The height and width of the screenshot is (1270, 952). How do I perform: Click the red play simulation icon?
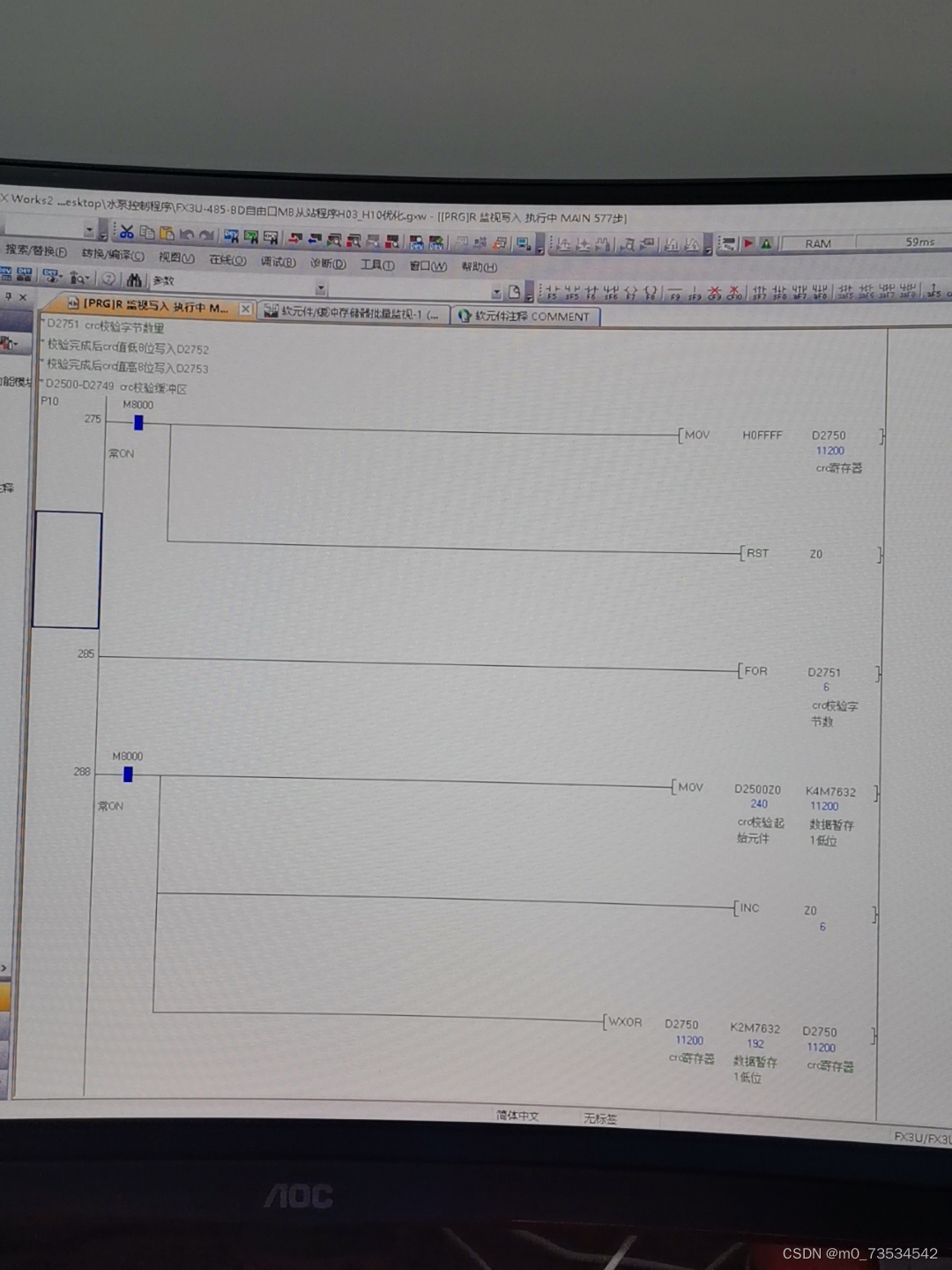click(x=748, y=243)
